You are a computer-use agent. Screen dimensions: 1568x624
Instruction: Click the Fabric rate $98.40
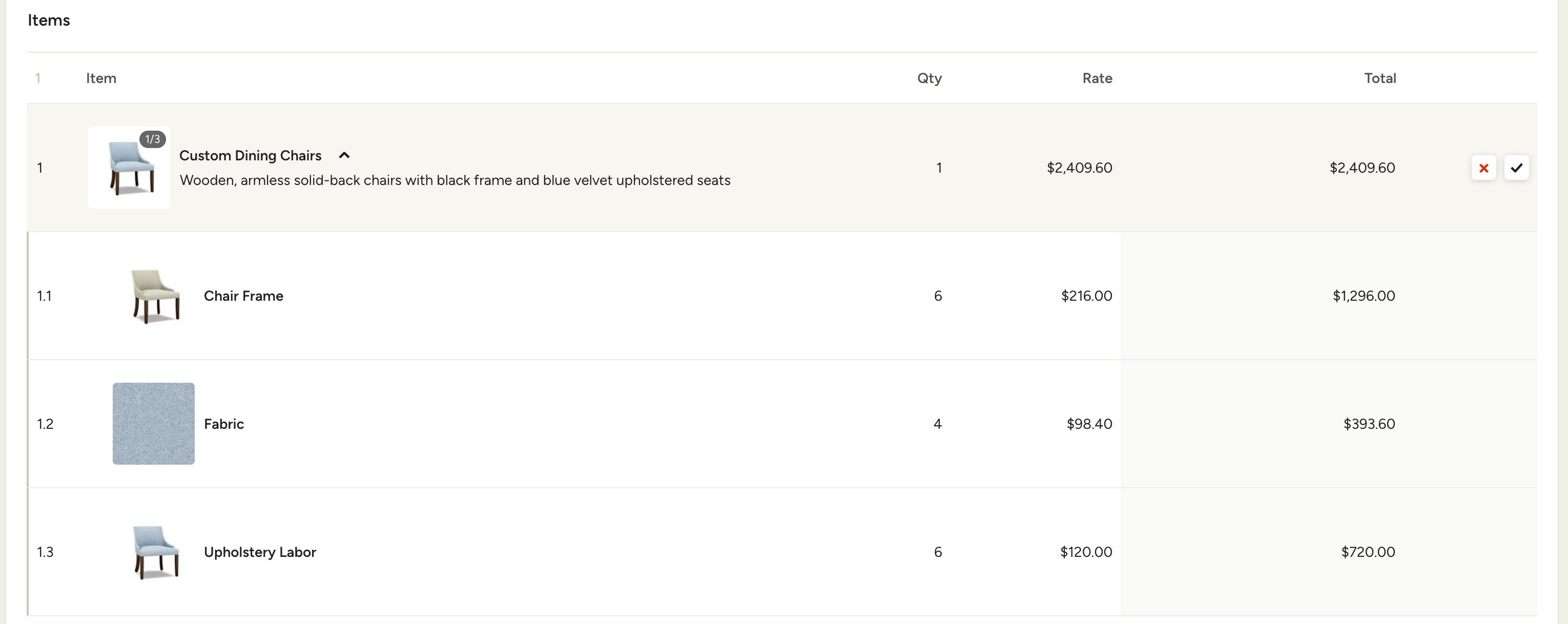tap(1089, 424)
